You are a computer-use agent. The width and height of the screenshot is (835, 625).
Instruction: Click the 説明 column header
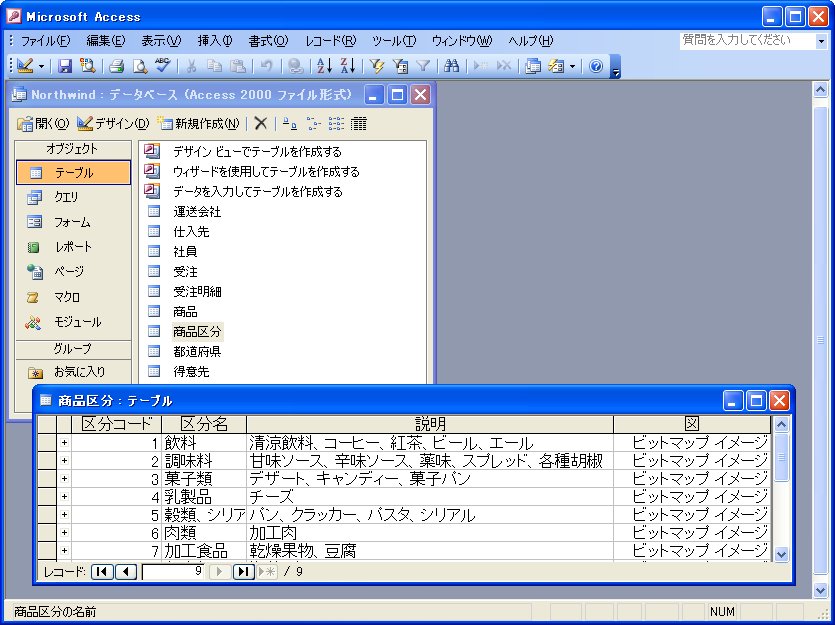click(x=430, y=424)
